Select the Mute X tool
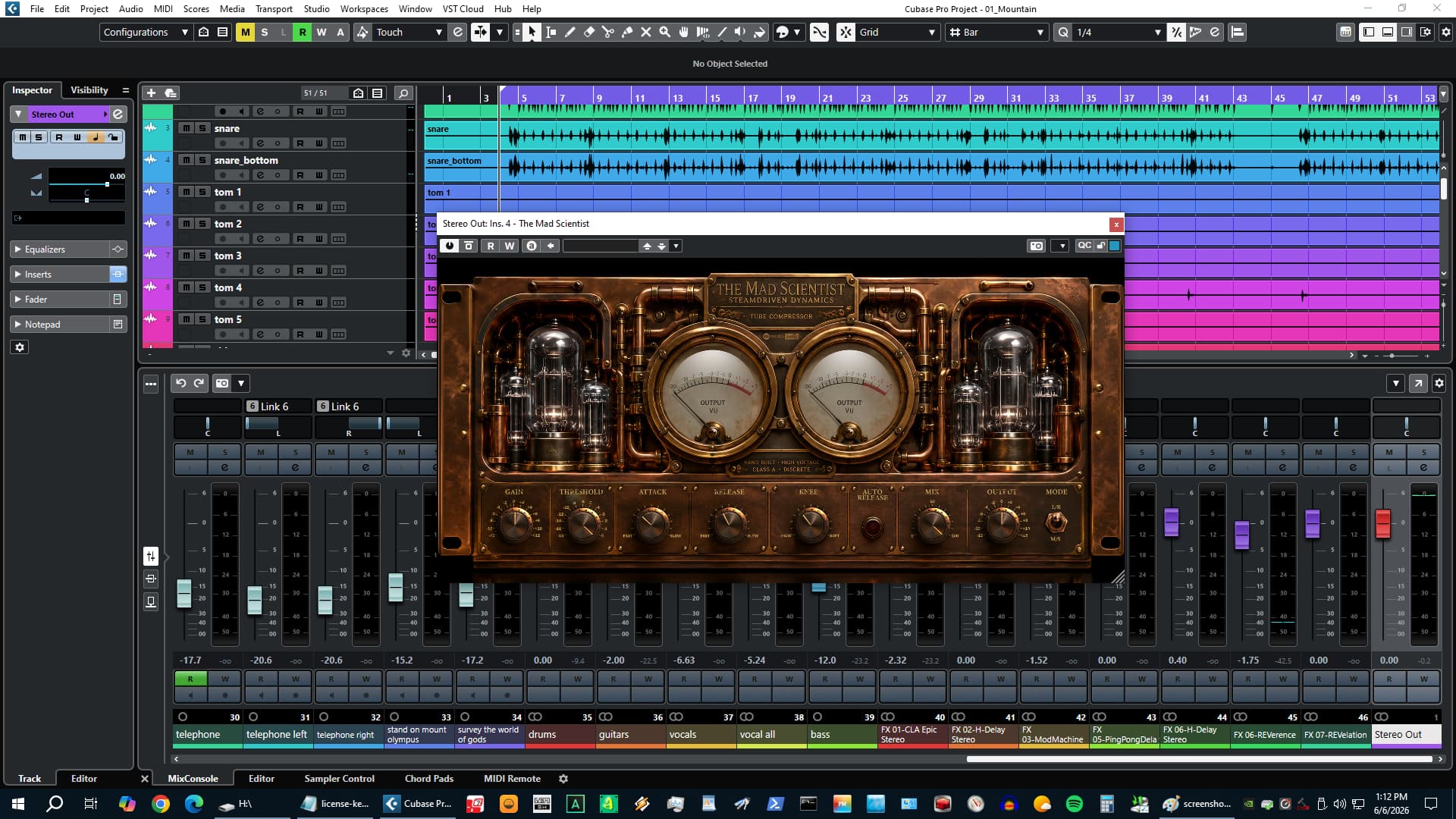 click(645, 32)
